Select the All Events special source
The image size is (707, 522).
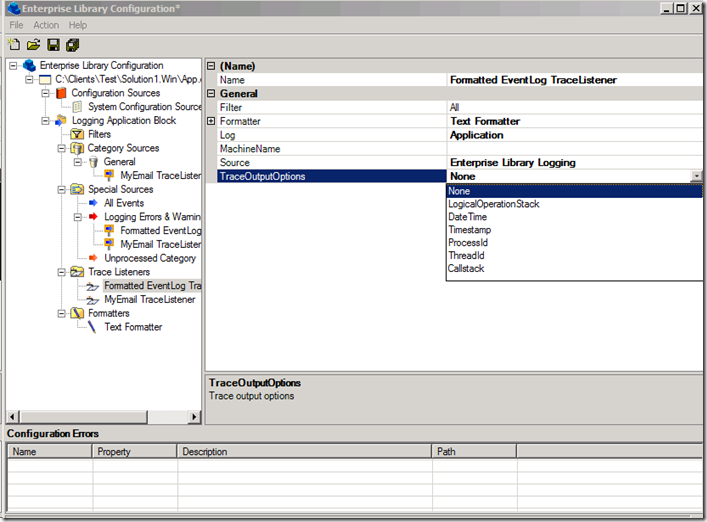click(123, 203)
